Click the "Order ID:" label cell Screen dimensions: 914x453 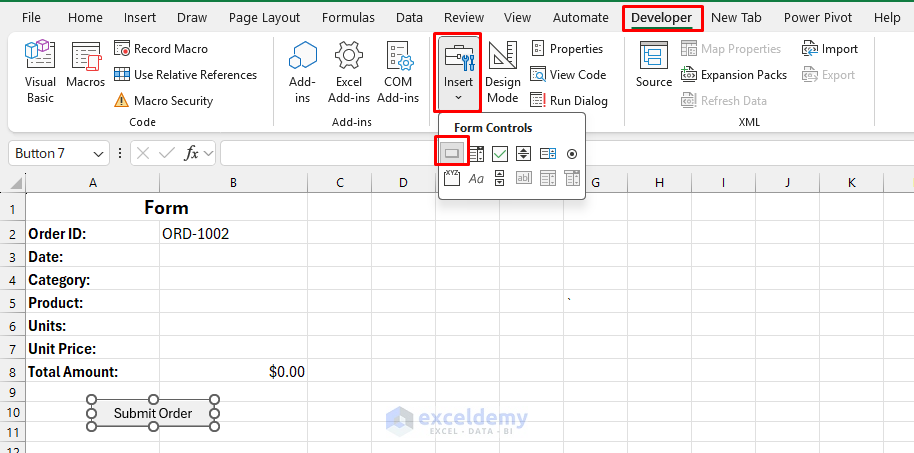tap(93, 234)
